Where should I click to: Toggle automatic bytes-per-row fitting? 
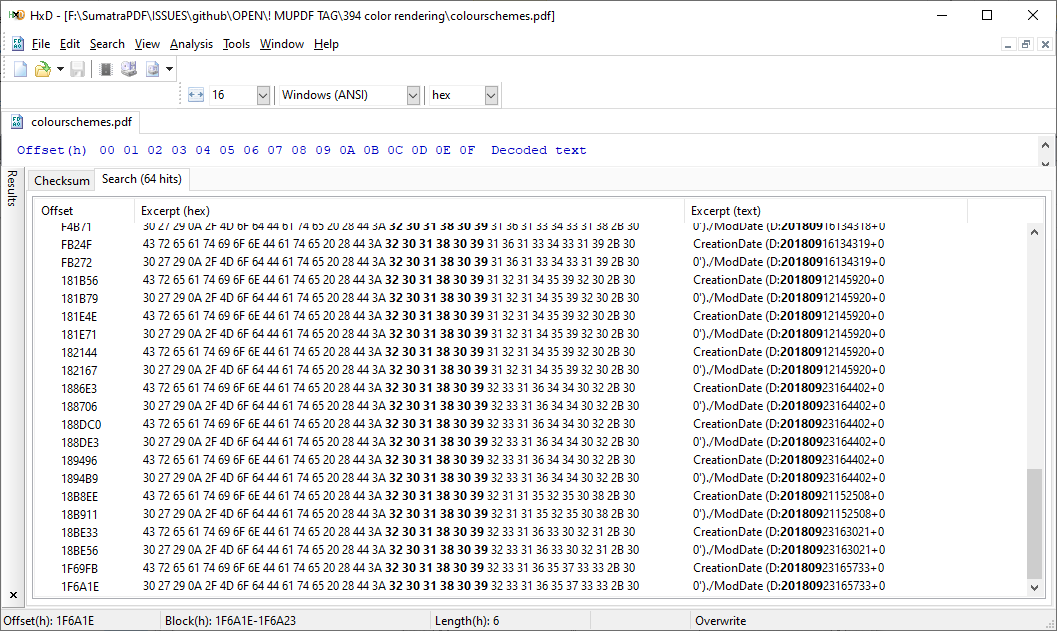click(196, 95)
